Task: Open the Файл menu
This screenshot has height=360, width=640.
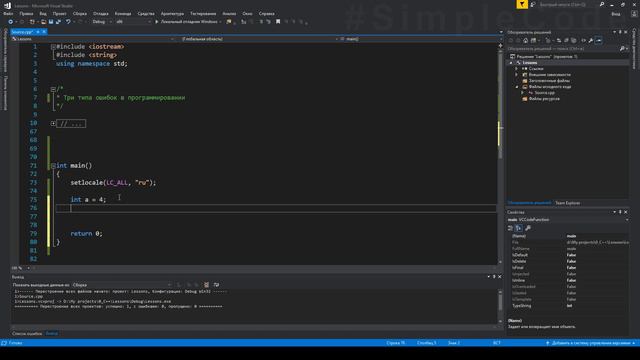Action: pos(8,14)
